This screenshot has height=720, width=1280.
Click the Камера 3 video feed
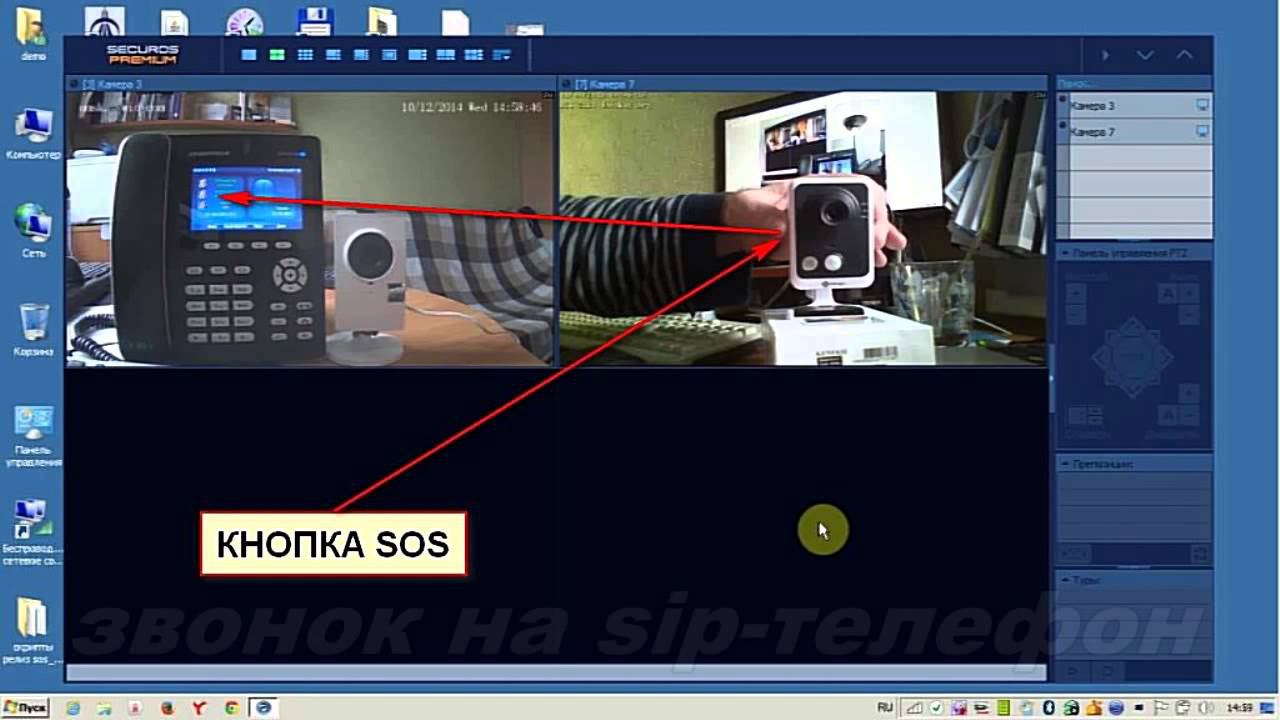tap(310, 229)
